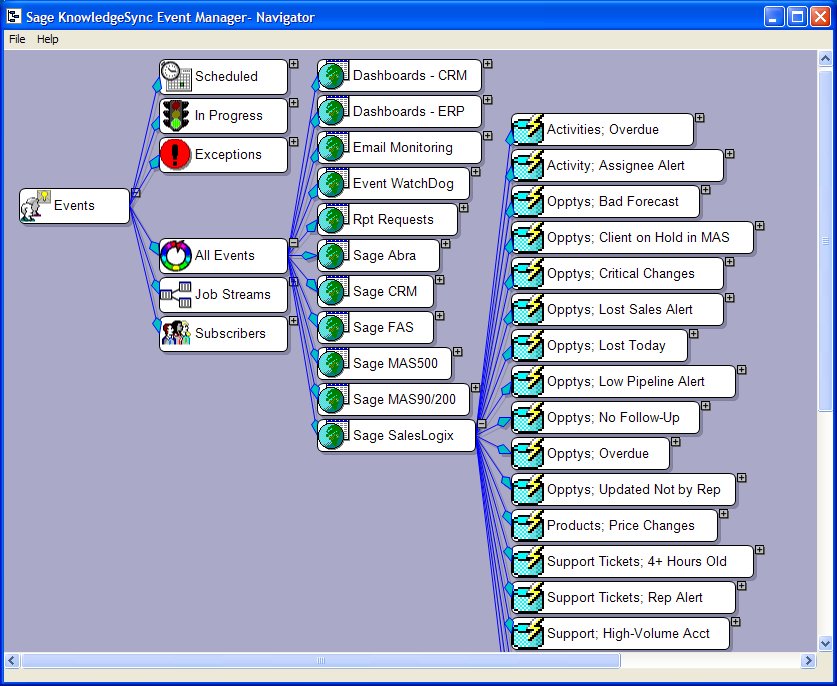Click the Scheduled clock calendar icon
This screenshot has height=686, width=837.
176,77
